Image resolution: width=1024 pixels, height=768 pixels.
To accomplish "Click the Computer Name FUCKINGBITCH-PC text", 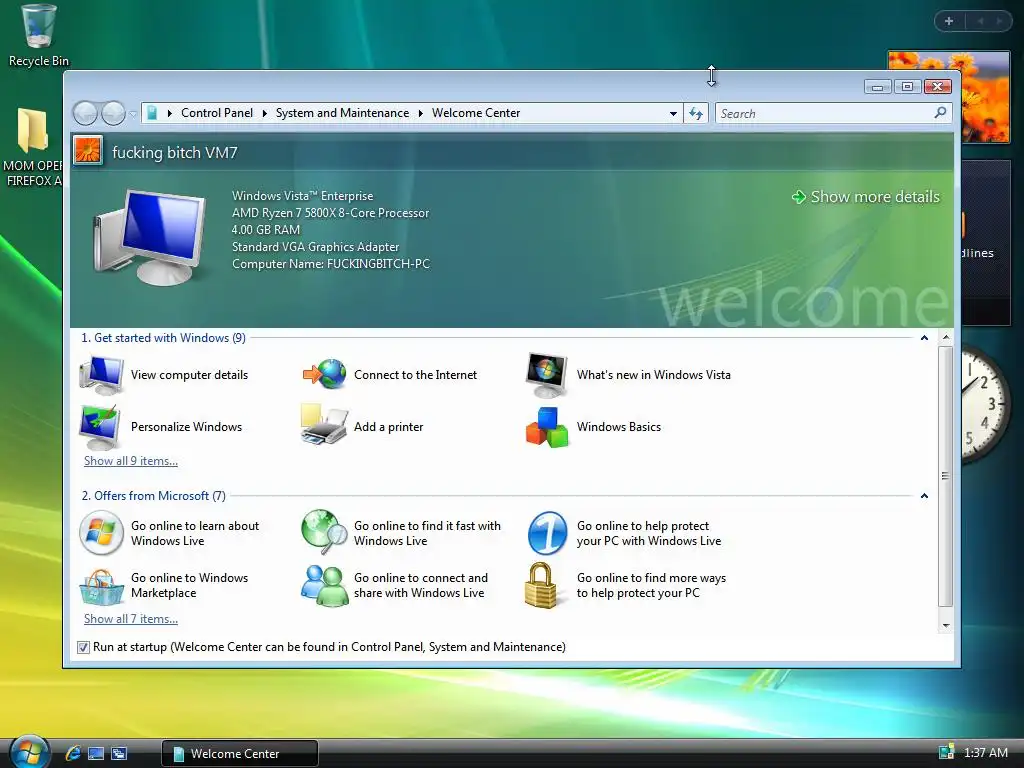I will (x=331, y=264).
